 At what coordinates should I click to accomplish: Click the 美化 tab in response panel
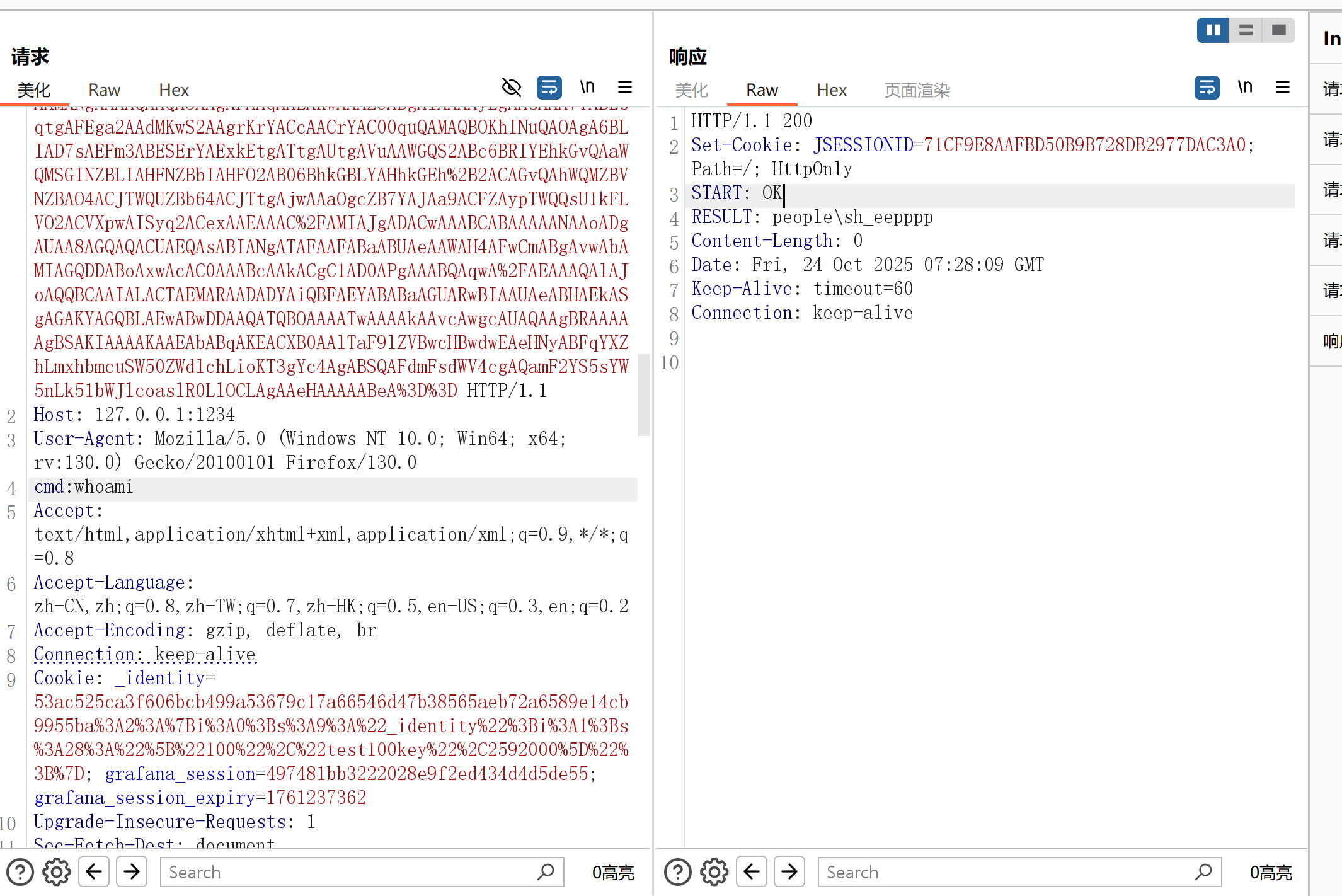[691, 90]
